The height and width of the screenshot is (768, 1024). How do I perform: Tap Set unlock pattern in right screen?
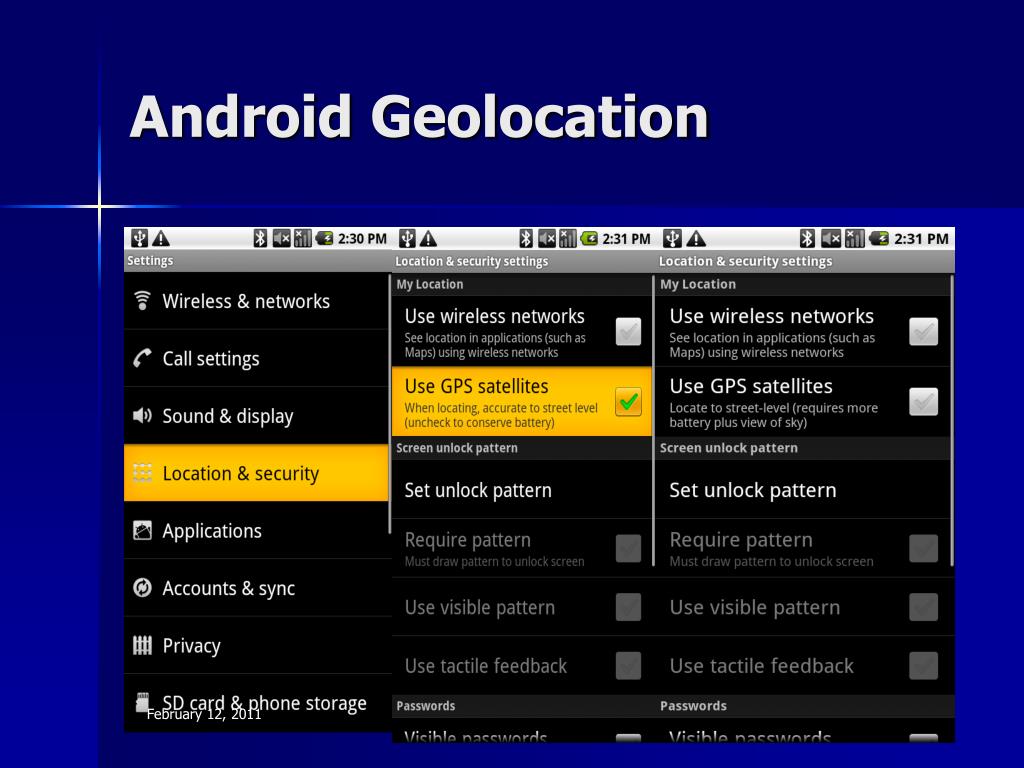(805, 490)
